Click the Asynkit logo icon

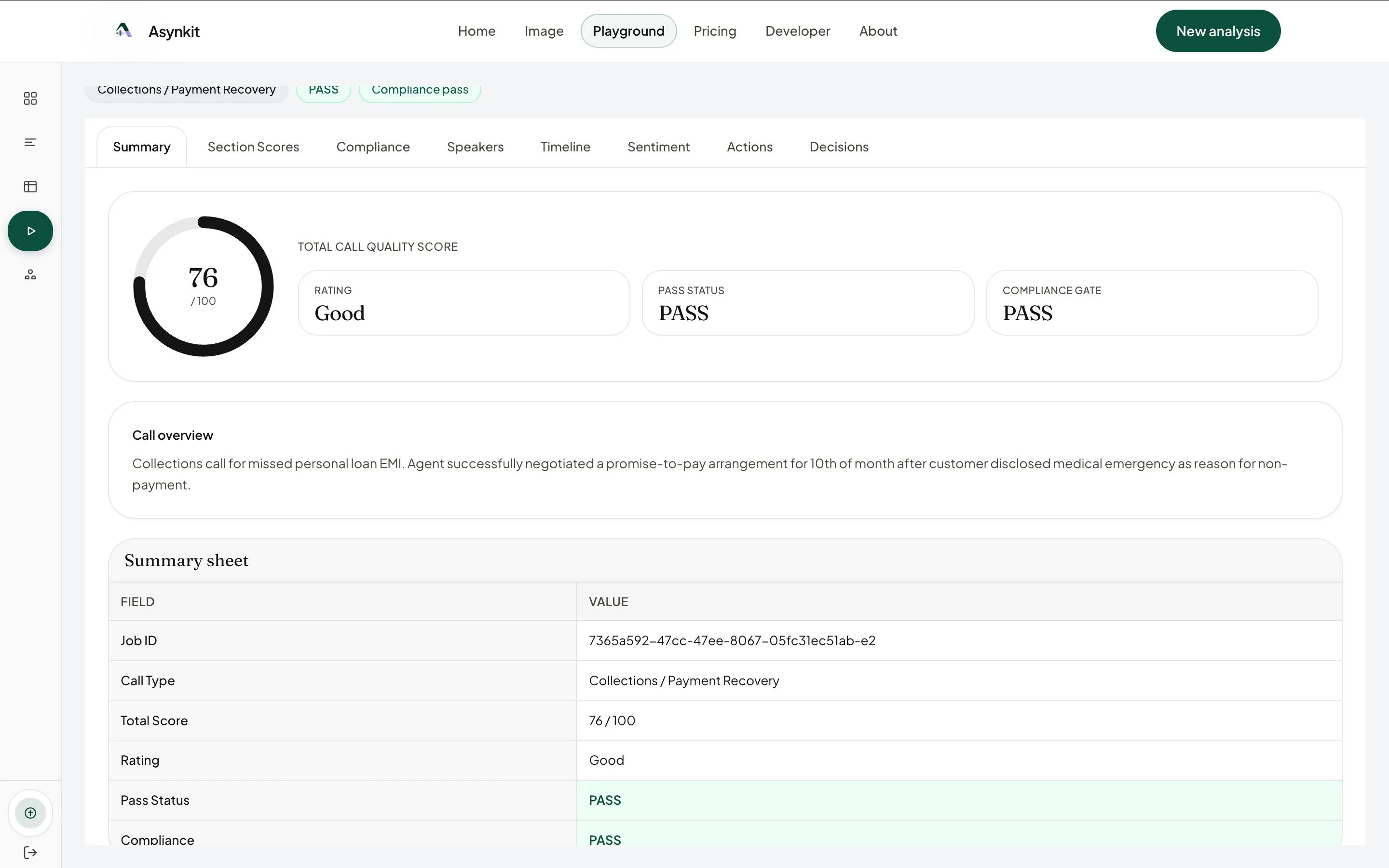123,30
